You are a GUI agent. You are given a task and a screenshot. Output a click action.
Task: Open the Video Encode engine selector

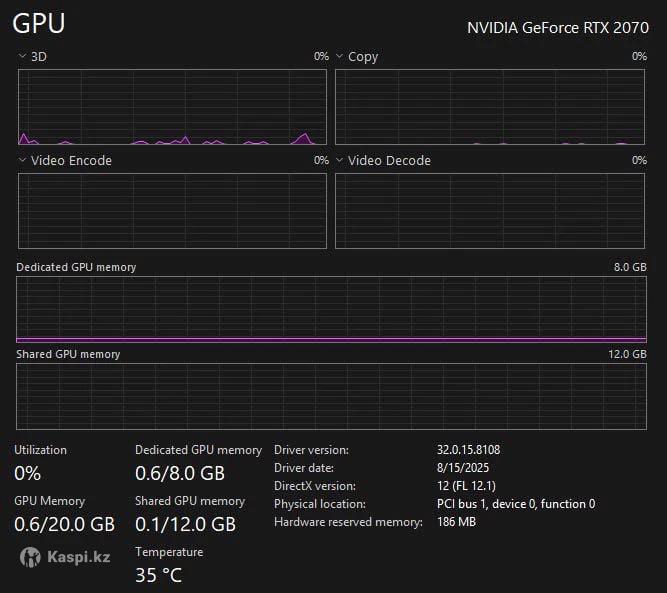click(22, 160)
